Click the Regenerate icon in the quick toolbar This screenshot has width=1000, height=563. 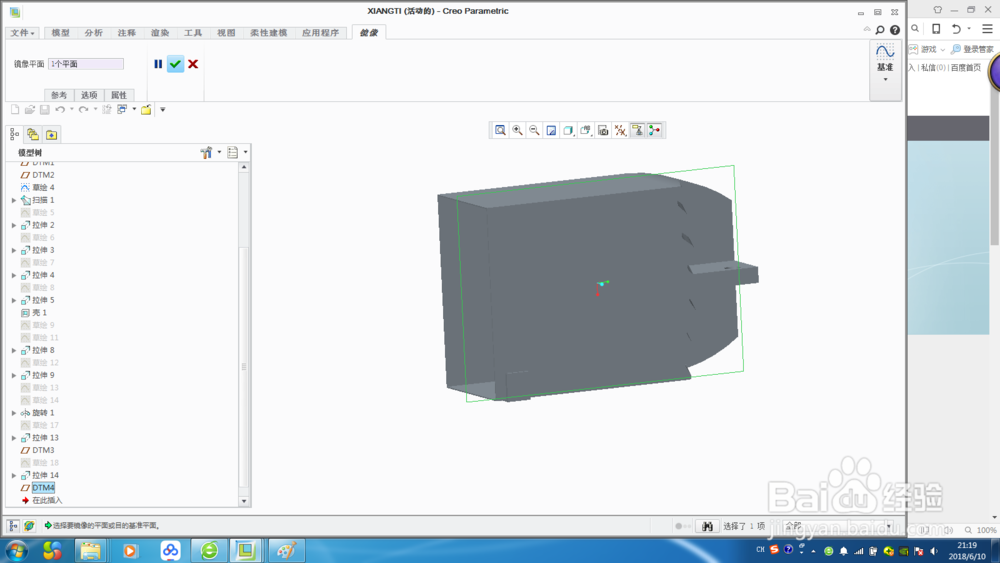click(107, 110)
